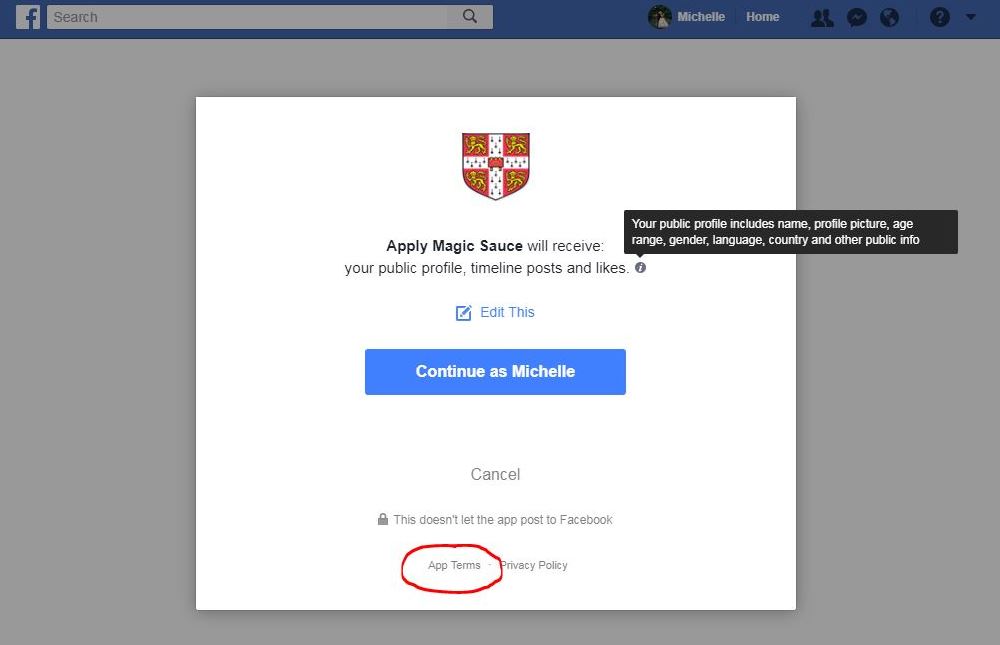This screenshot has height=645, width=1000.
Task: Click Michelle's profile picture thumbnail
Action: [660, 17]
